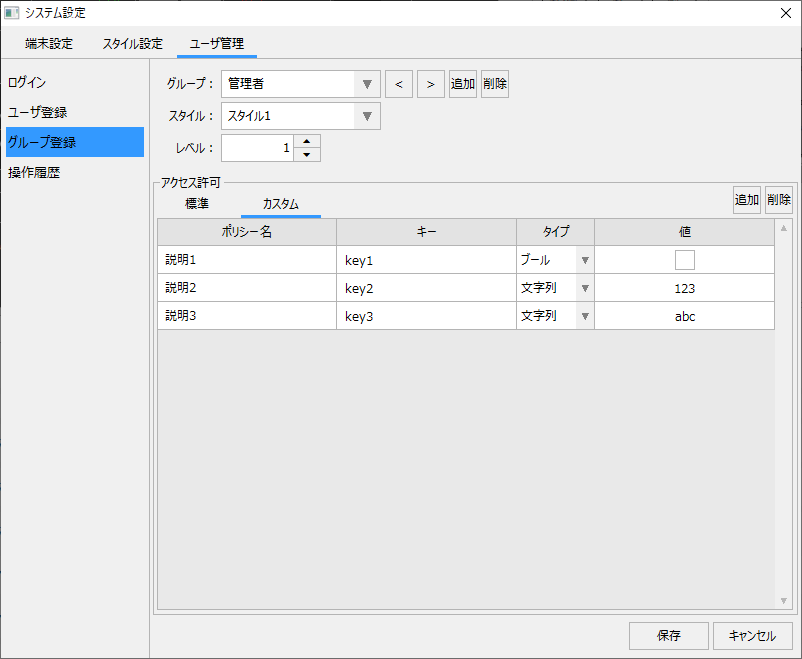The height and width of the screenshot is (659, 802).
Task: Click the table's vertical scrollbar down arrow
Action: [784, 600]
